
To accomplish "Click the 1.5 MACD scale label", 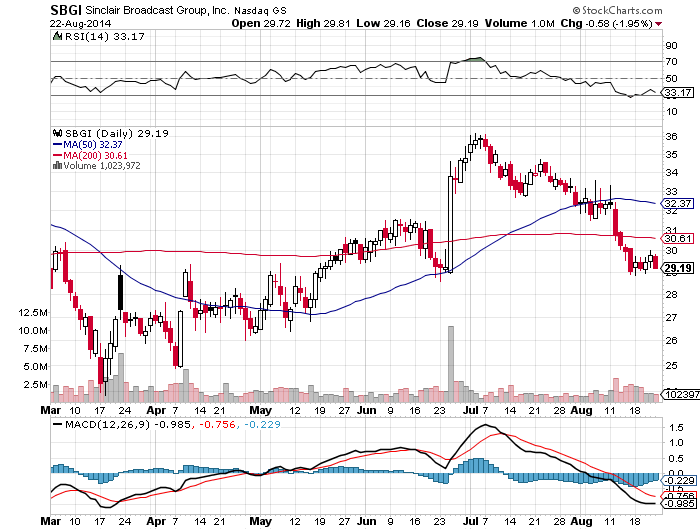I will [x=676, y=428].
